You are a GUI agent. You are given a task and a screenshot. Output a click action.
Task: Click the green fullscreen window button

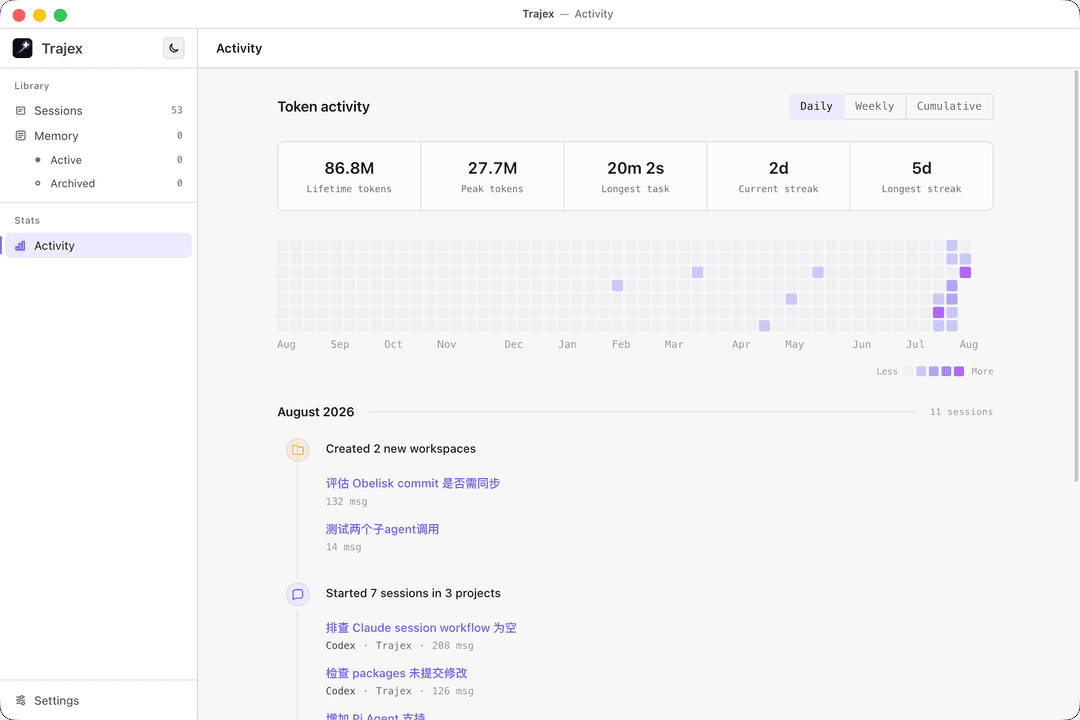61,15
